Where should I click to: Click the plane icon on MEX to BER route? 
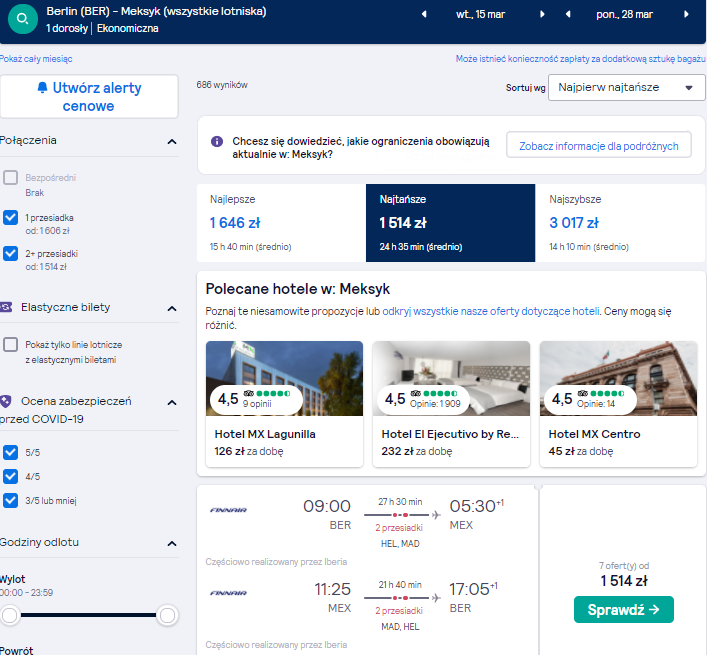pos(436,598)
